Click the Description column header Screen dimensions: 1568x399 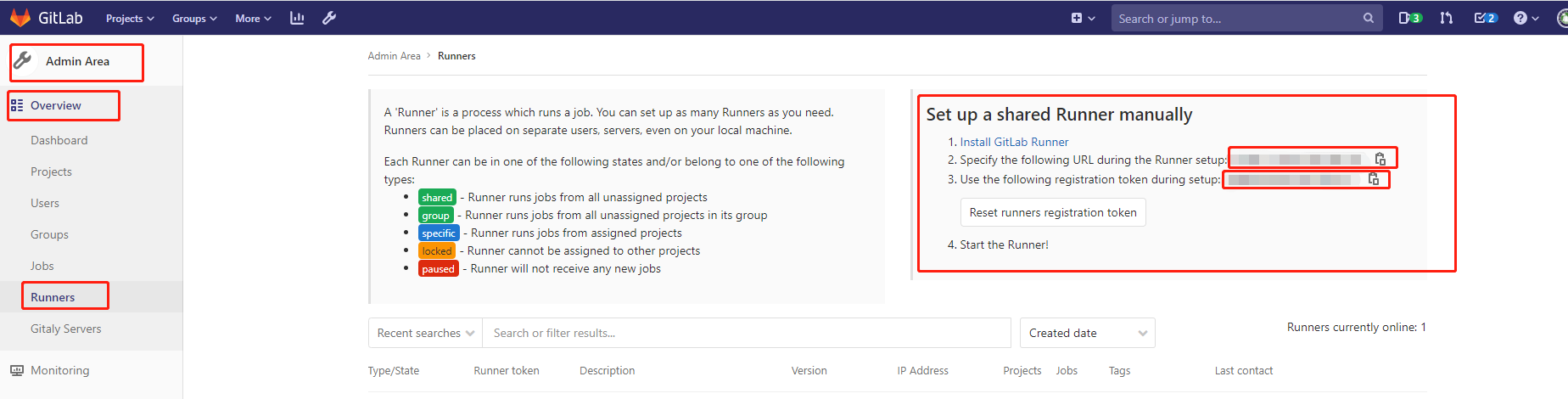click(x=607, y=371)
